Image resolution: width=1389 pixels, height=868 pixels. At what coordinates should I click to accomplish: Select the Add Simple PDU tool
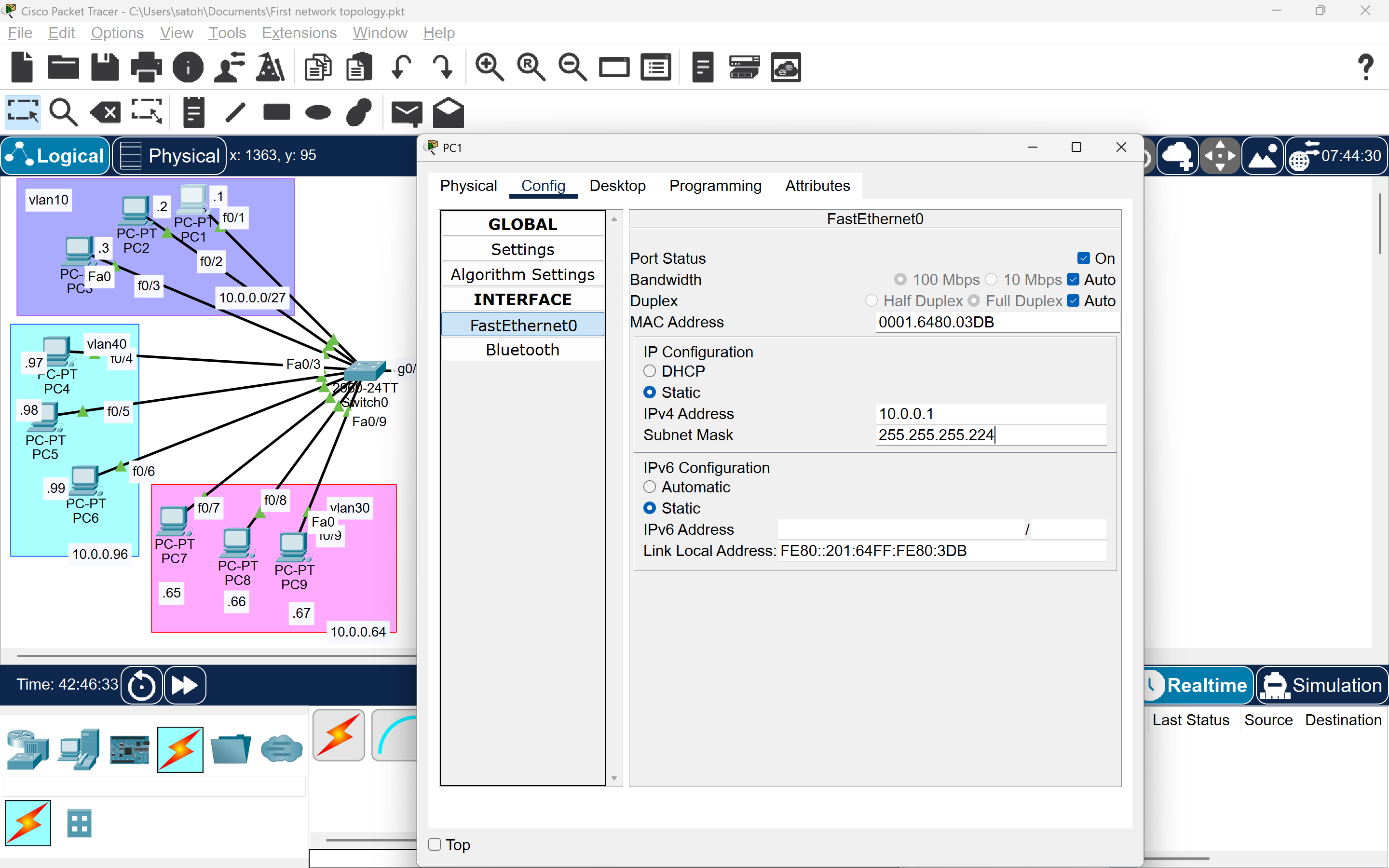(407, 112)
